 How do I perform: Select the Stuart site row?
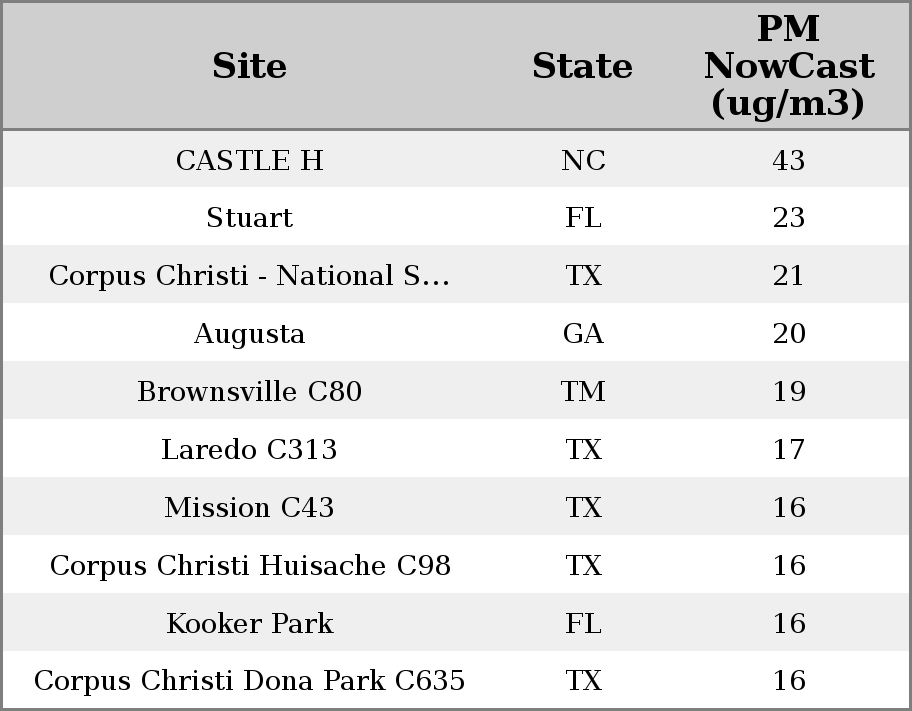249,218
